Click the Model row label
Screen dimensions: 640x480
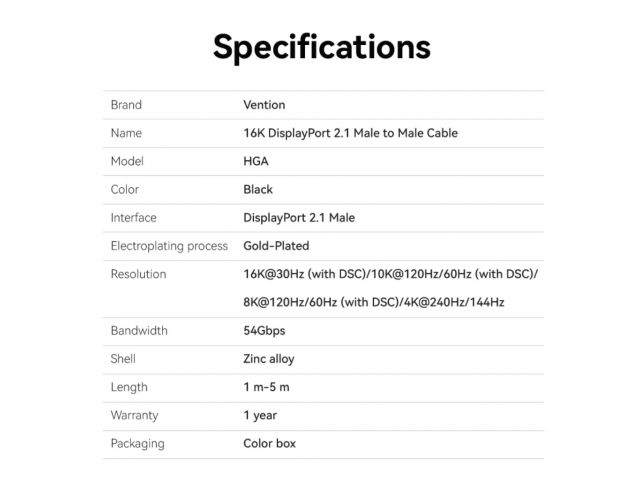tap(127, 161)
